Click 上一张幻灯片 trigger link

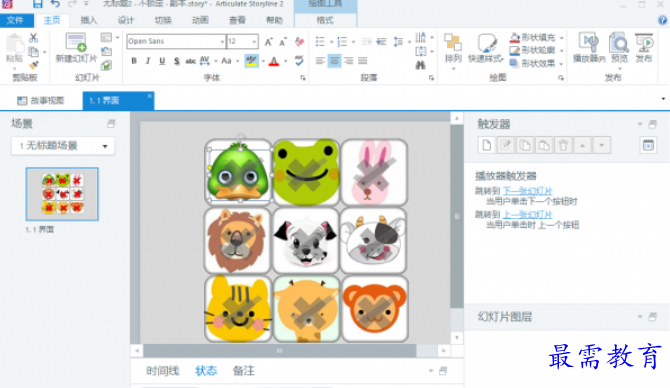pyautogui.click(x=527, y=215)
